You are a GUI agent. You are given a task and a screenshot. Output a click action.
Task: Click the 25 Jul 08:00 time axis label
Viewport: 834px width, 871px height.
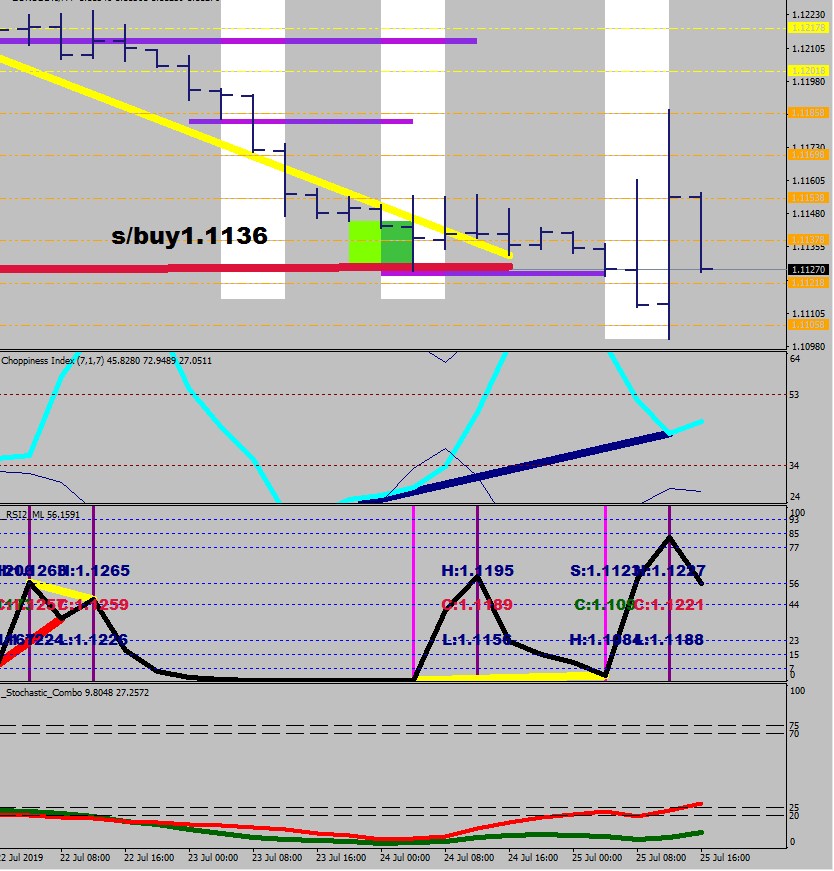pos(659,857)
